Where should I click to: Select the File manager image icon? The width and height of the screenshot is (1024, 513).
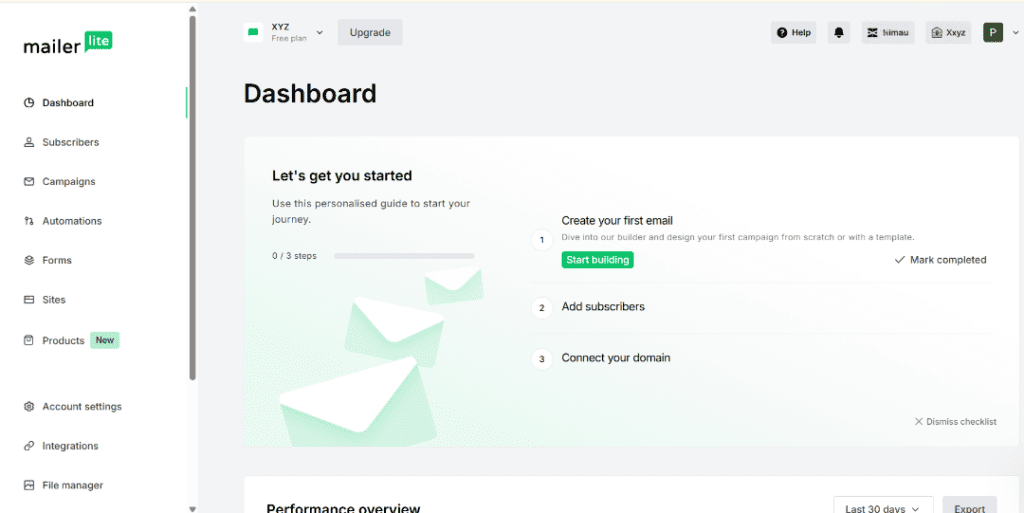[29, 485]
